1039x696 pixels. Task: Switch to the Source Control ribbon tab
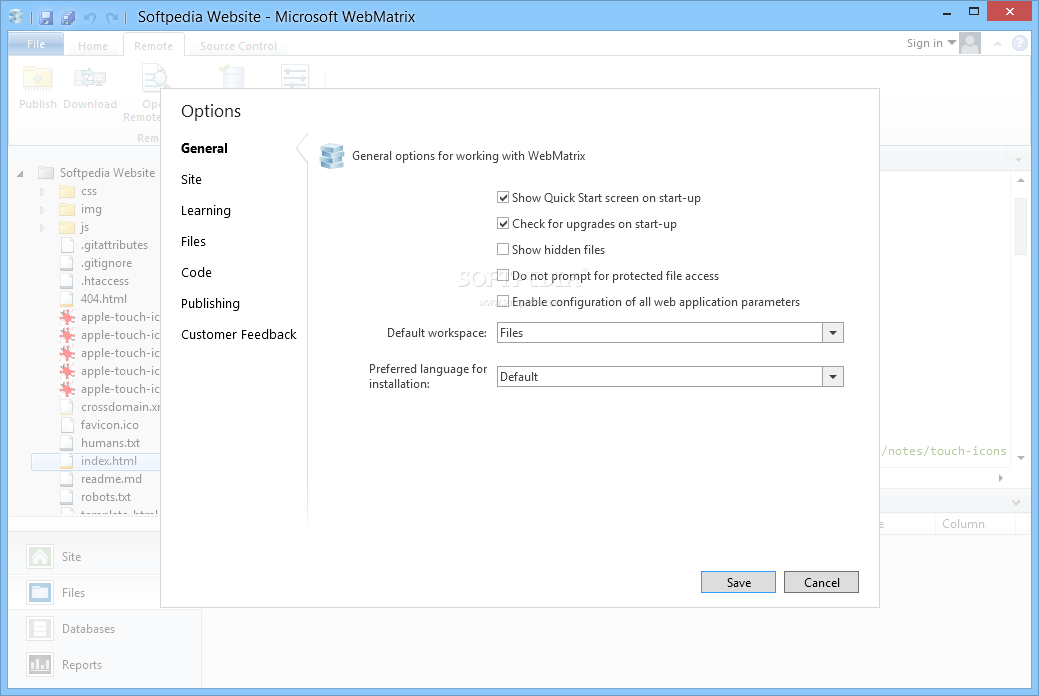239,46
